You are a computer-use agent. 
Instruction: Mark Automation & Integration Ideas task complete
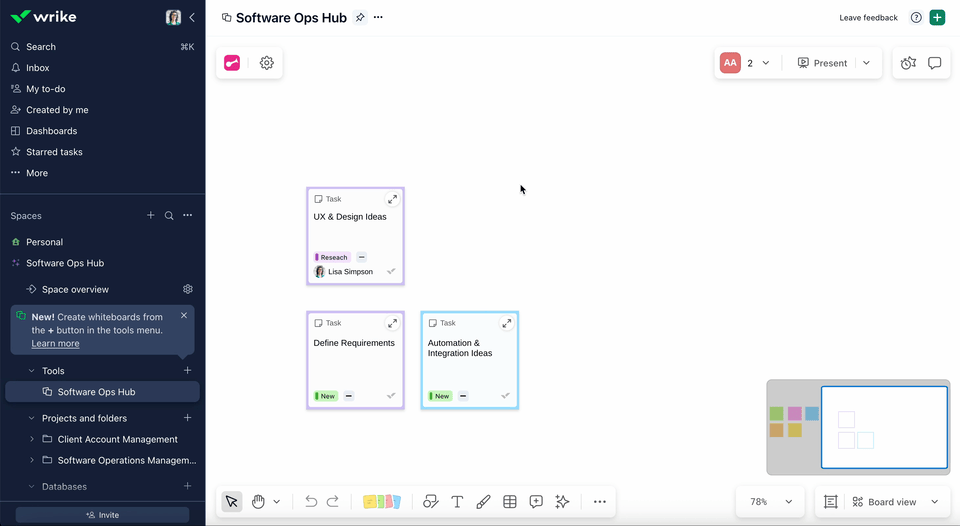point(505,396)
